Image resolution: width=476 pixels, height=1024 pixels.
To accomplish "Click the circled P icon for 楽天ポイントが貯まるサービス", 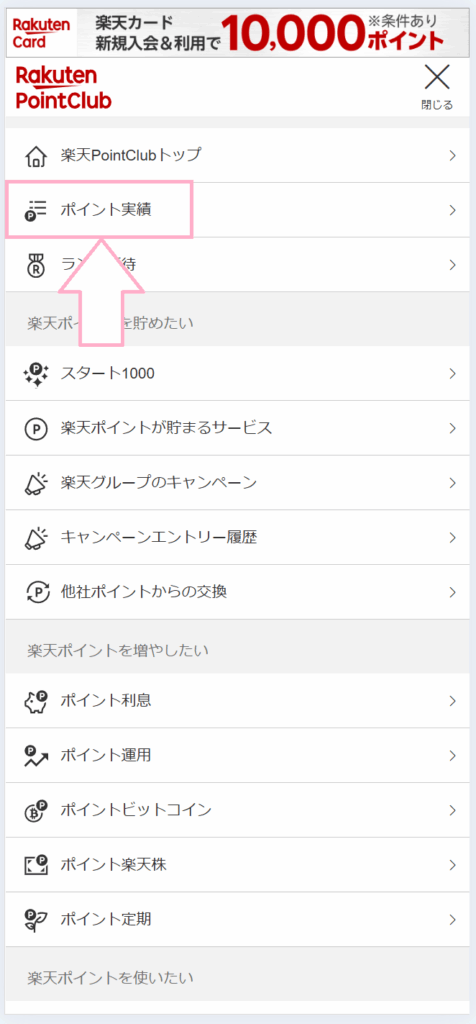I will pos(37,428).
